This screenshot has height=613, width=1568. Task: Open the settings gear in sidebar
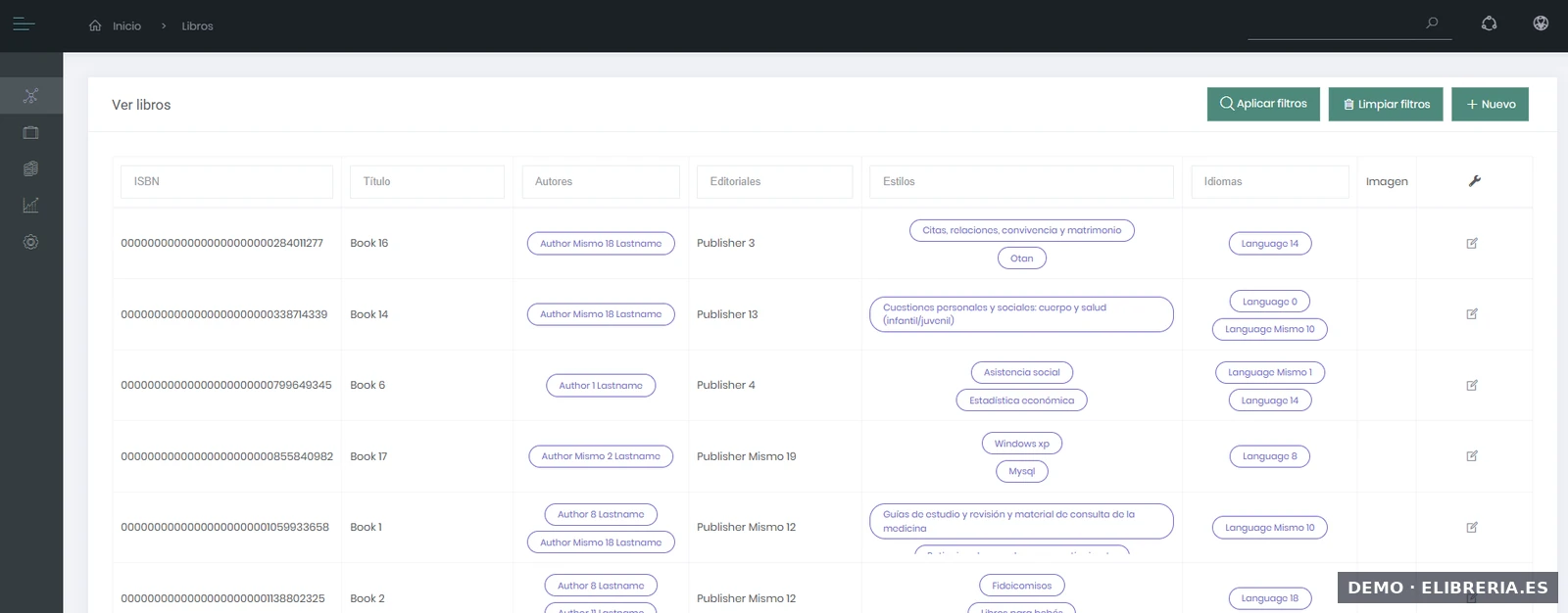[x=31, y=242]
